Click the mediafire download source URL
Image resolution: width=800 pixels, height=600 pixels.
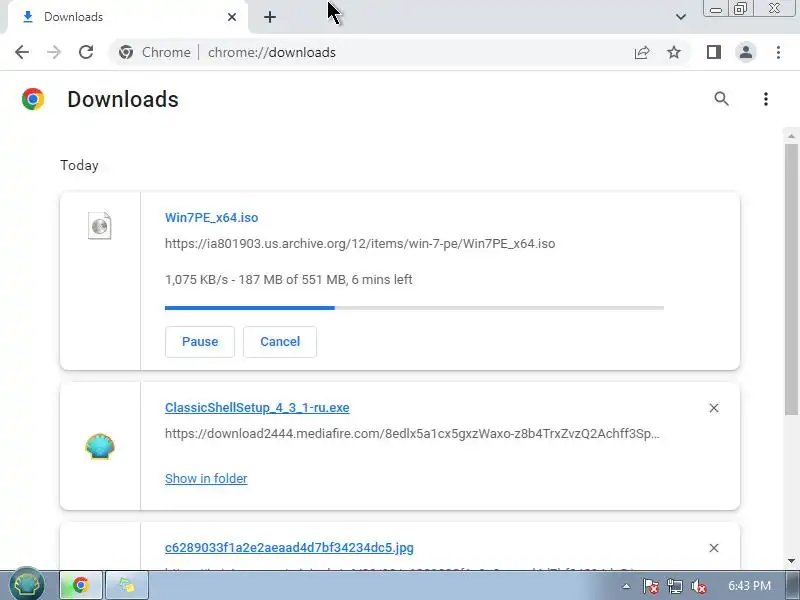tap(412, 434)
